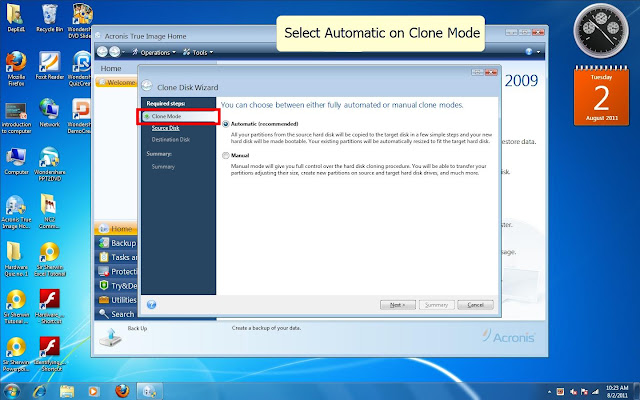Select the Summary step in sidebar
This screenshot has width=640, height=400.
tap(163, 167)
